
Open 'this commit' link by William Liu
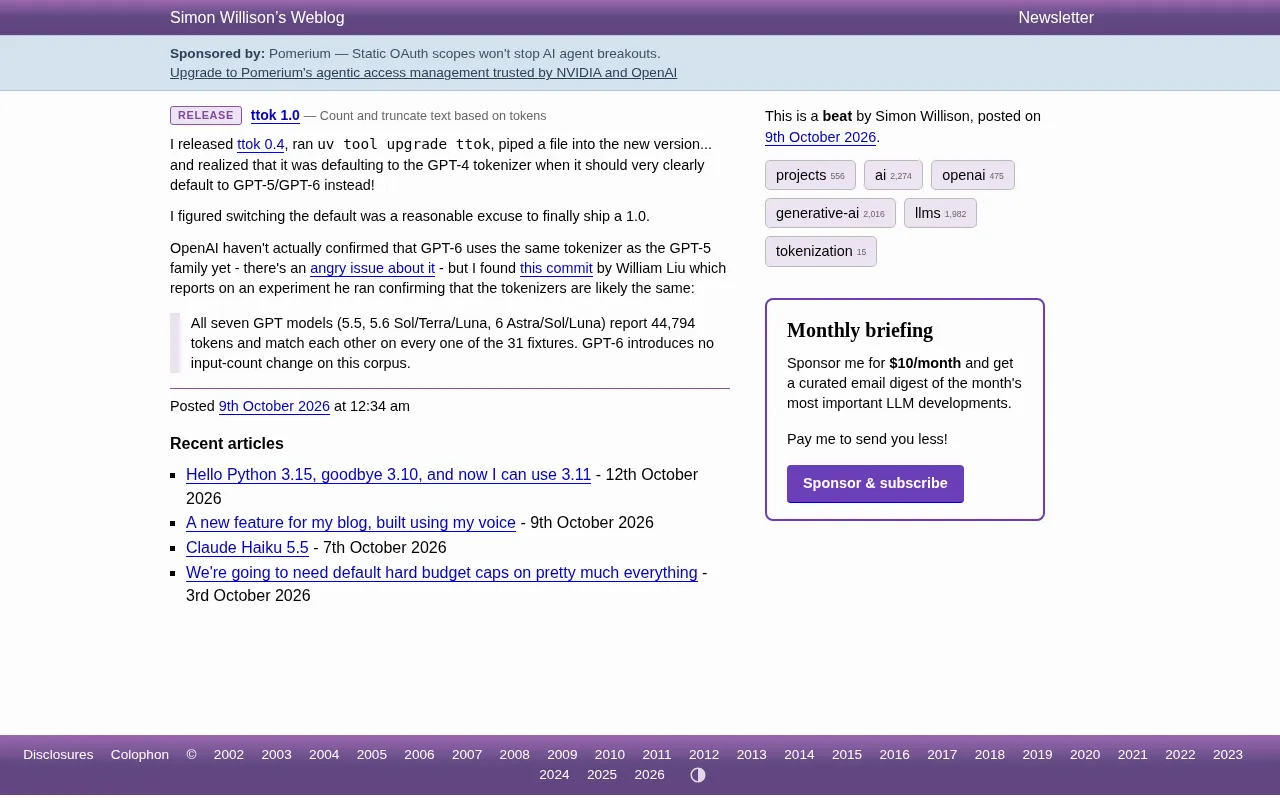click(556, 269)
